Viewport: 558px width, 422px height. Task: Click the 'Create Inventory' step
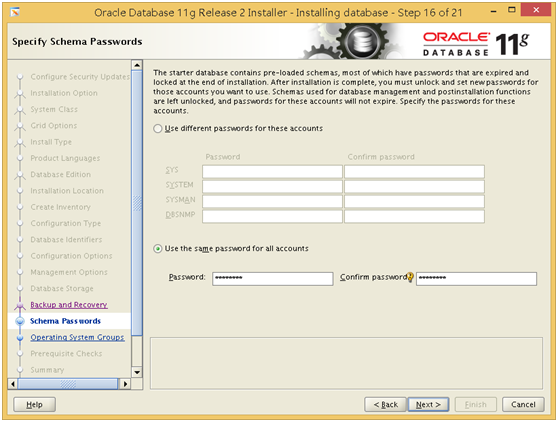pos(60,207)
